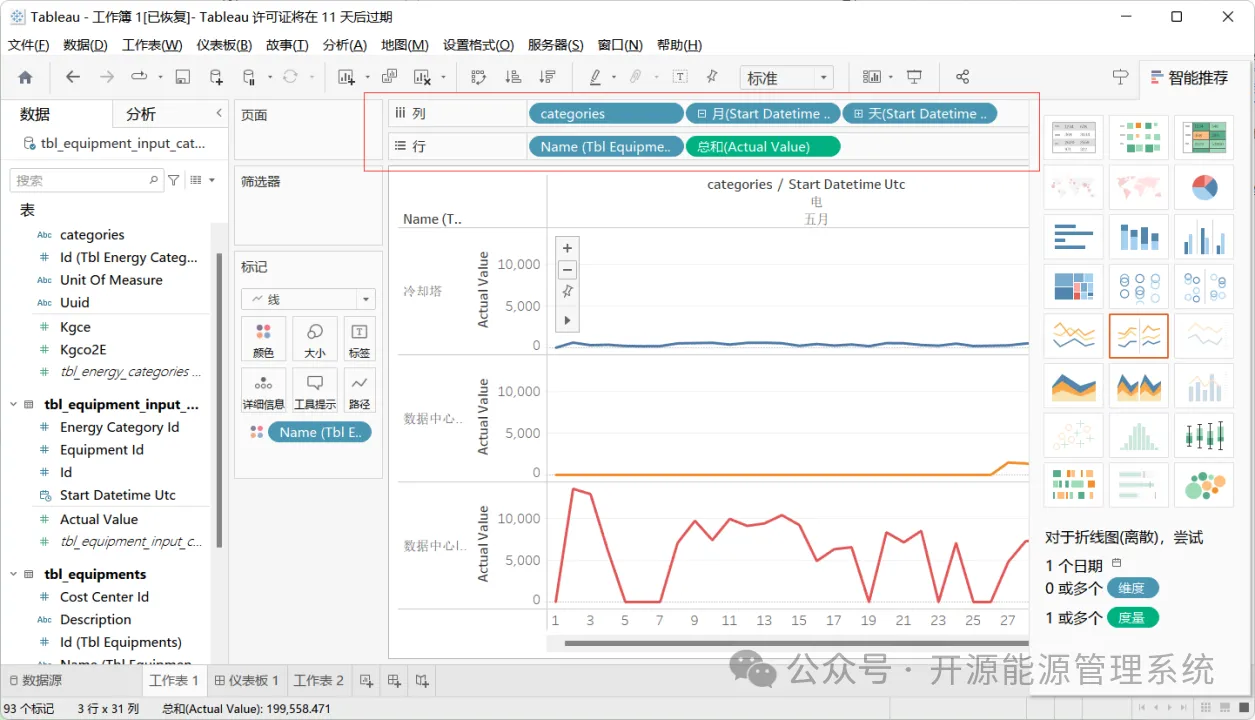1255x720 pixels.
Task: Open the 分析(A) menu
Action: [x=345, y=45]
